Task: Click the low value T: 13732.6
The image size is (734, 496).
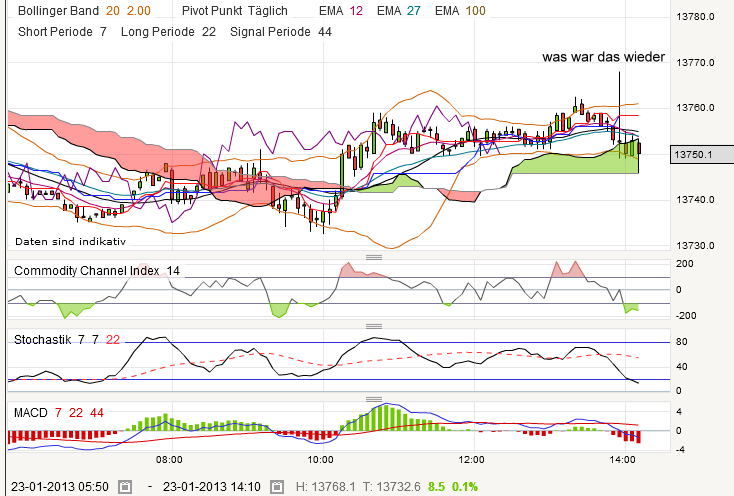Action: (391, 487)
